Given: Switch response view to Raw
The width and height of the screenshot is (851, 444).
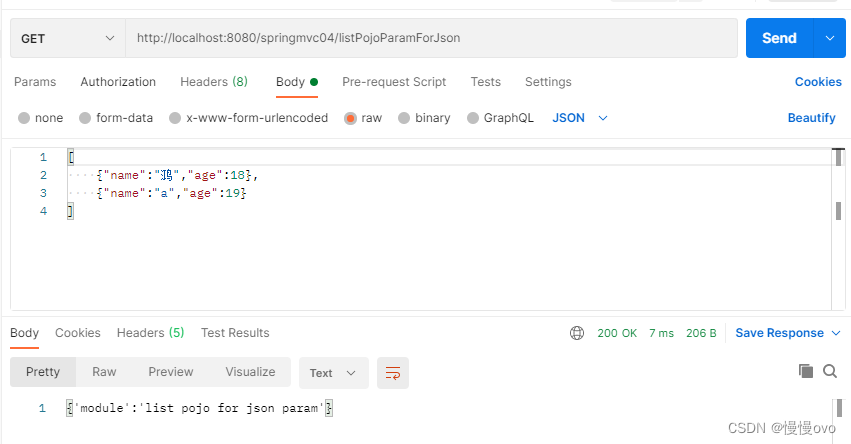Looking at the screenshot, I should 104,372.
